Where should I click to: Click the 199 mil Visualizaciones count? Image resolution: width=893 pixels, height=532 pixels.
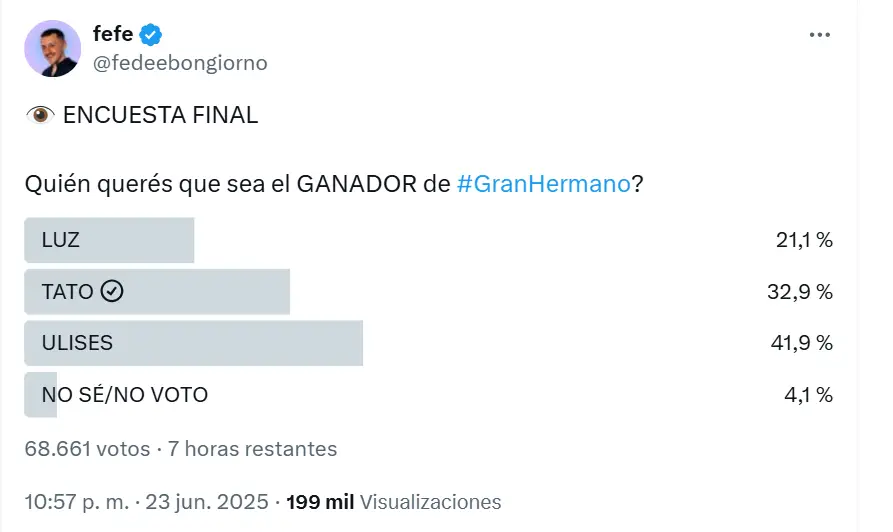coord(394,502)
